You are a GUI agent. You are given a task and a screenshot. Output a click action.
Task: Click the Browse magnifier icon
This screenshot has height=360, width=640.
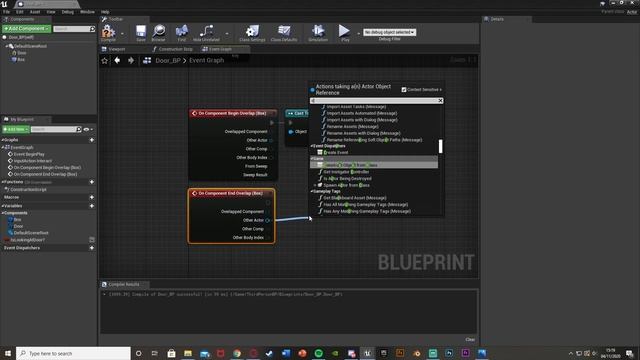tap(159, 31)
